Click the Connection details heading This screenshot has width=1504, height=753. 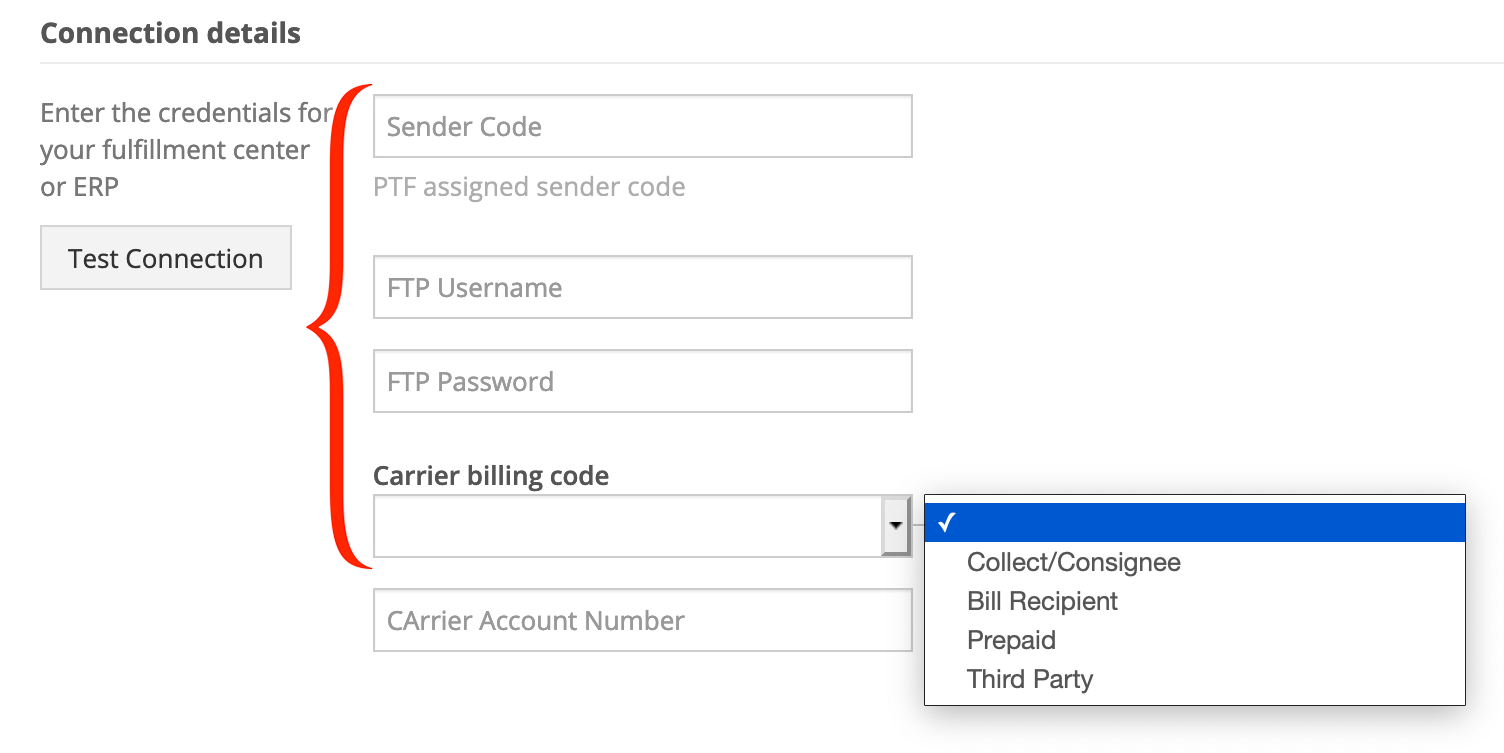click(x=170, y=33)
